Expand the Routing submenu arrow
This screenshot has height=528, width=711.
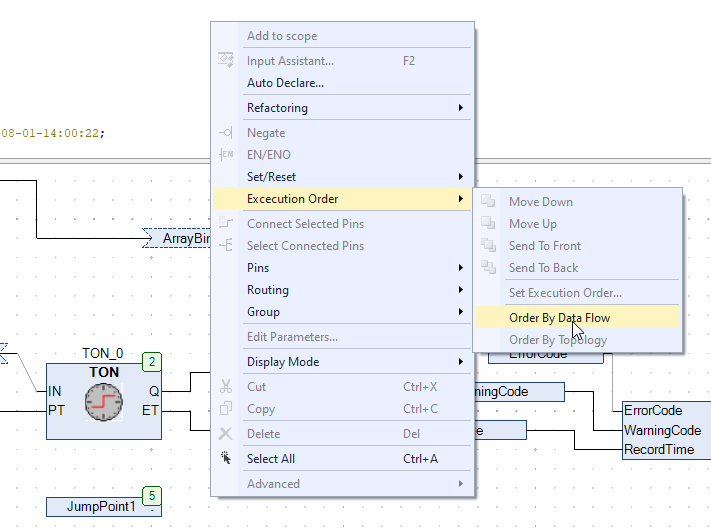pyautogui.click(x=461, y=289)
